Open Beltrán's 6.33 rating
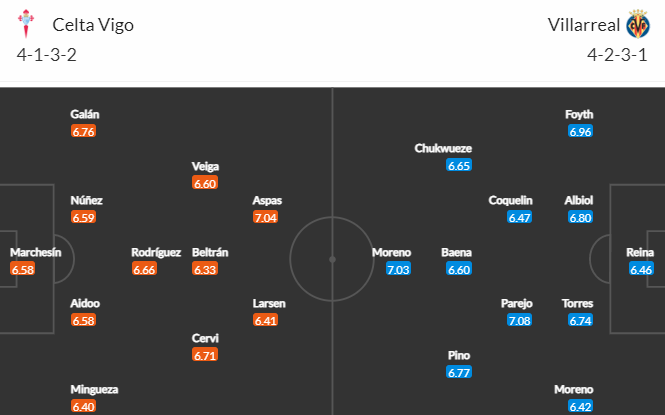665x415 pixels. click(x=205, y=269)
